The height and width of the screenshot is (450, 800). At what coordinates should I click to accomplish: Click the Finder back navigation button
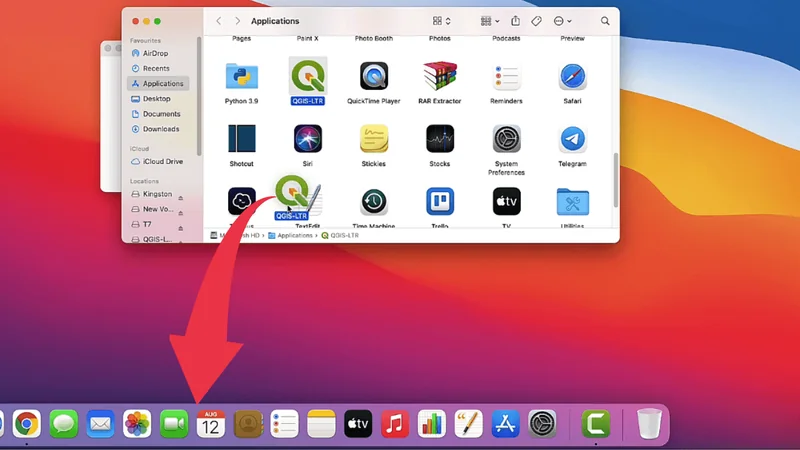(x=219, y=21)
